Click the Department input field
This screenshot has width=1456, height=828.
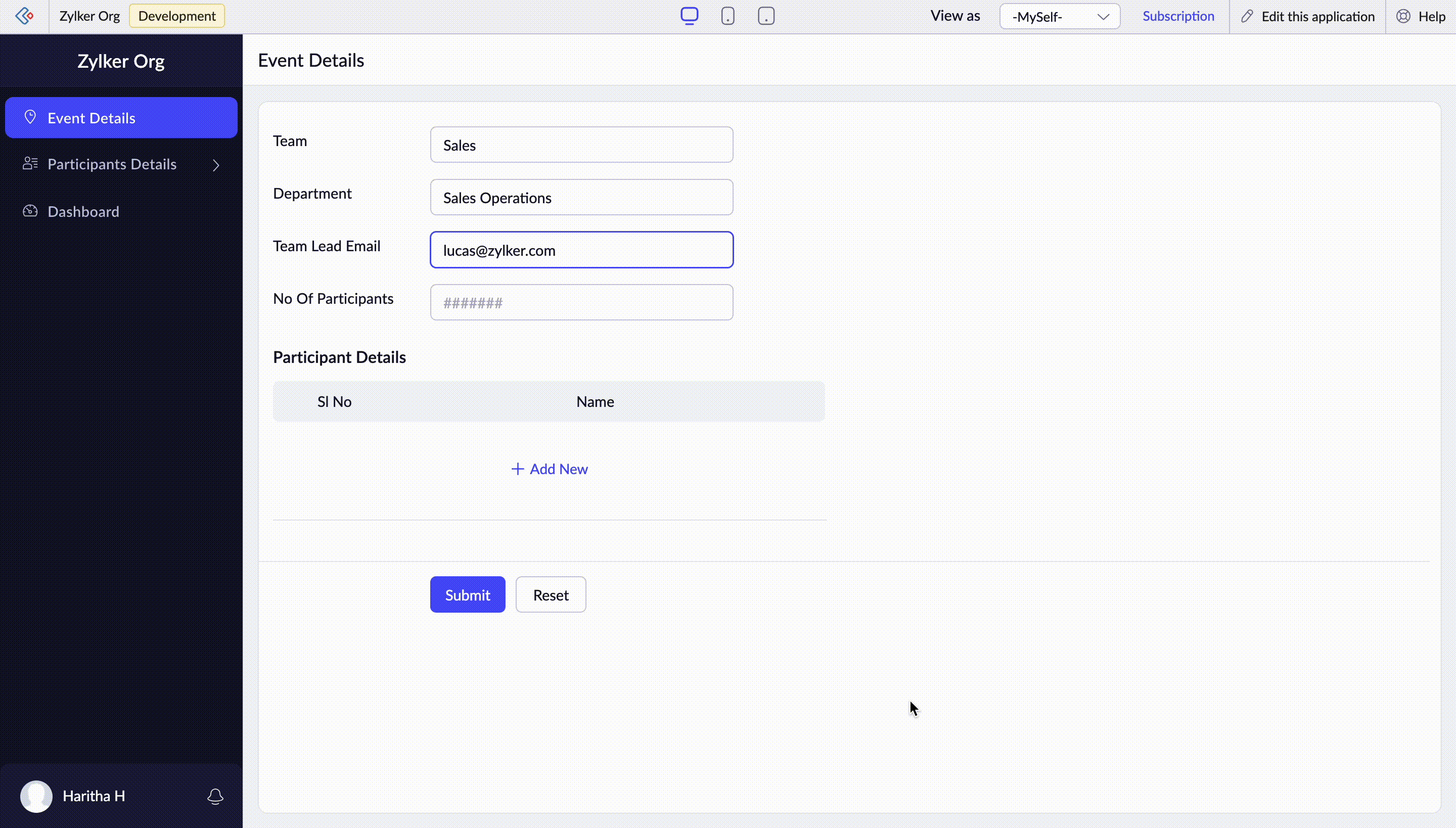click(x=581, y=197)
